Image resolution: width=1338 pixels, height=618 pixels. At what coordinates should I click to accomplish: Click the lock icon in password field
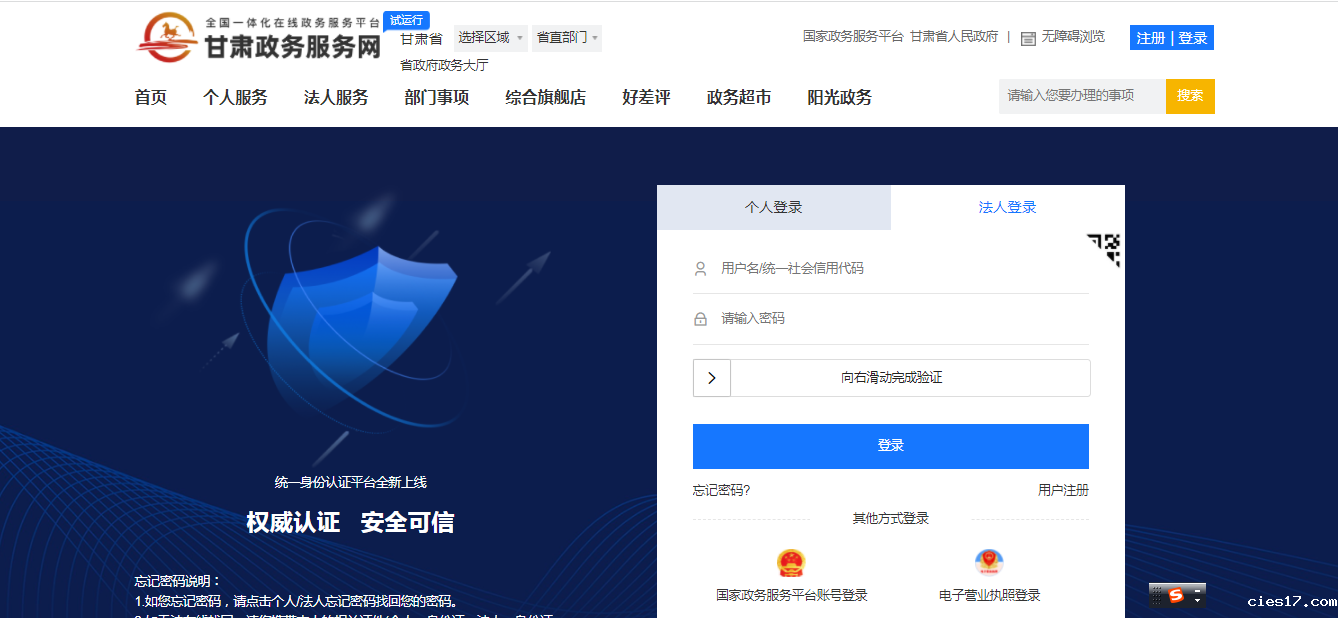(x=702, y=318)
